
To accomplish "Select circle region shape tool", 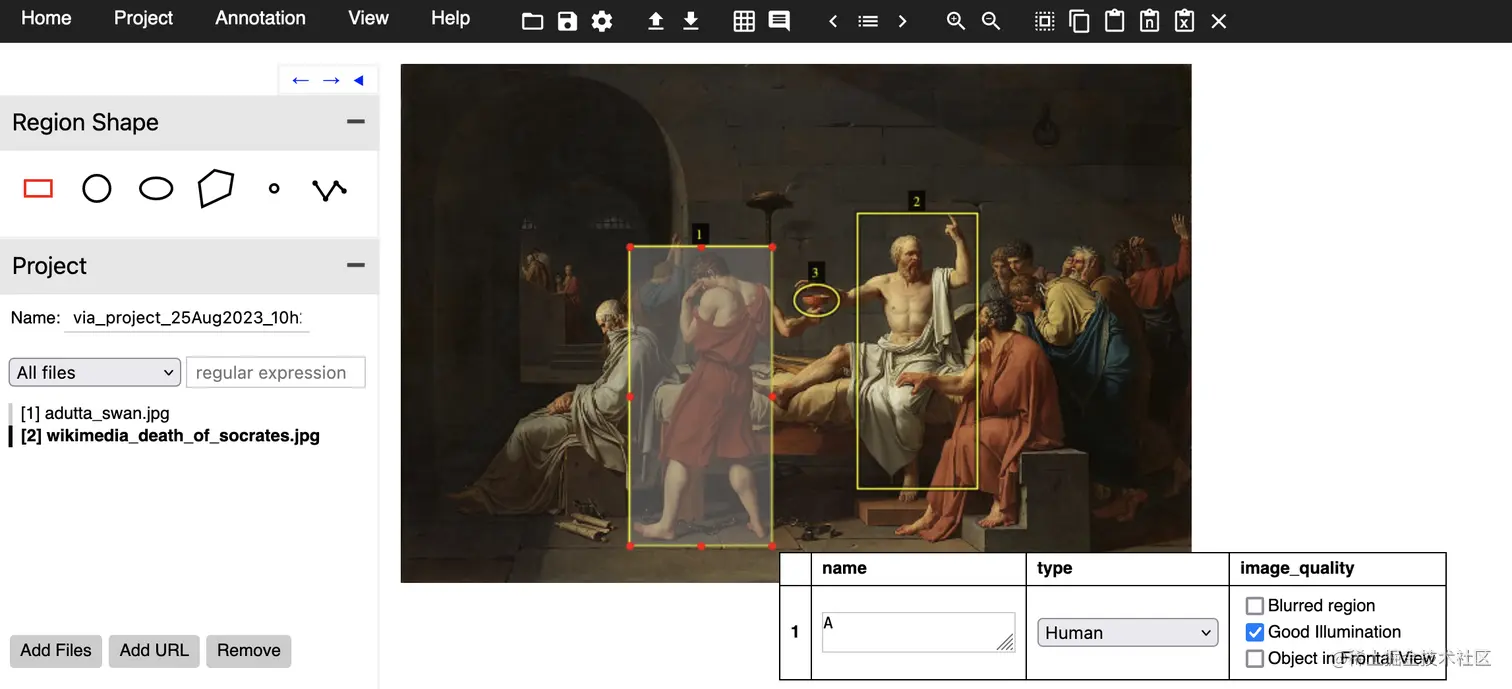I will point(97,188).
